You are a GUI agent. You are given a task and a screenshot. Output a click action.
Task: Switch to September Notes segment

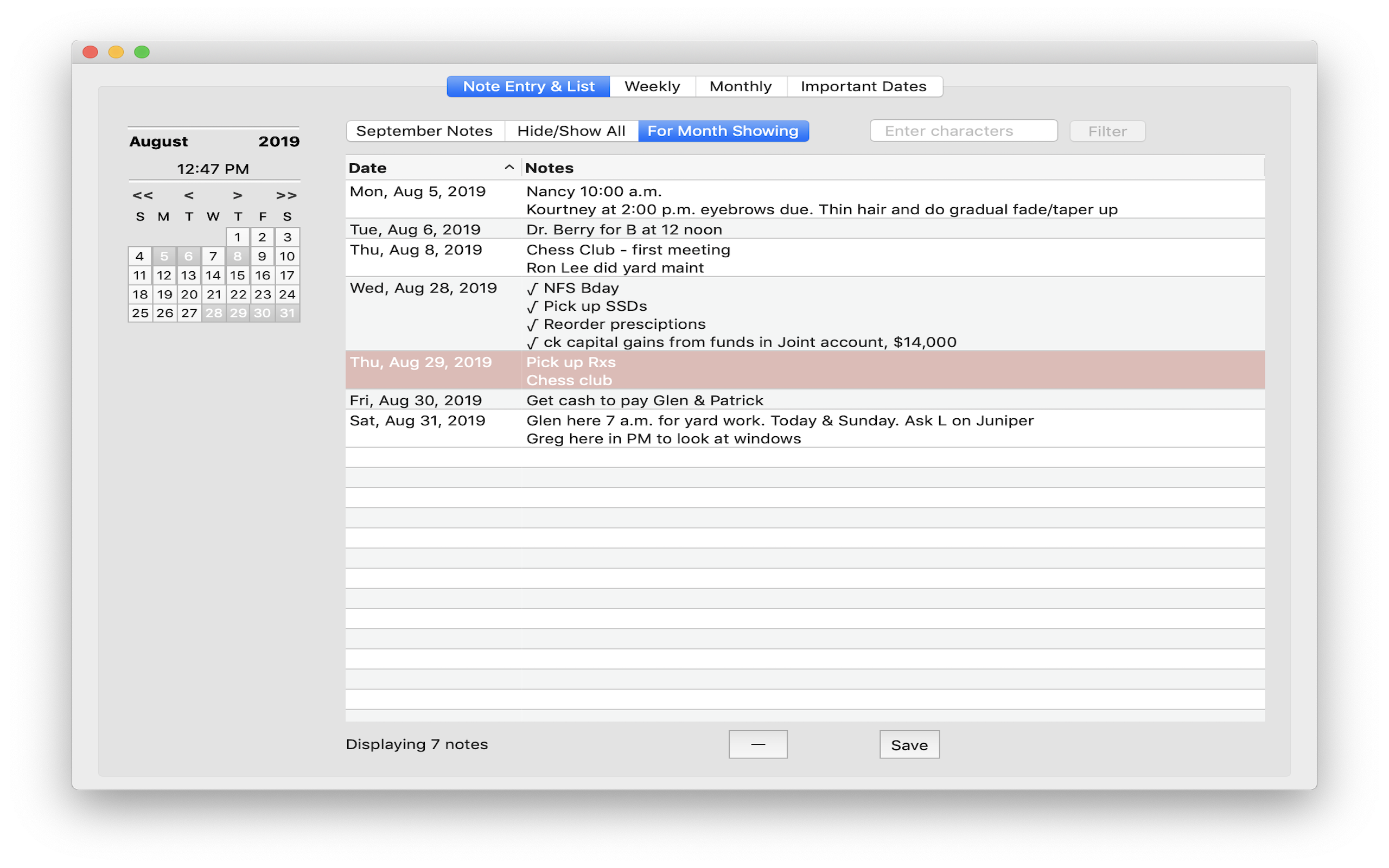[x=424, y=131]
